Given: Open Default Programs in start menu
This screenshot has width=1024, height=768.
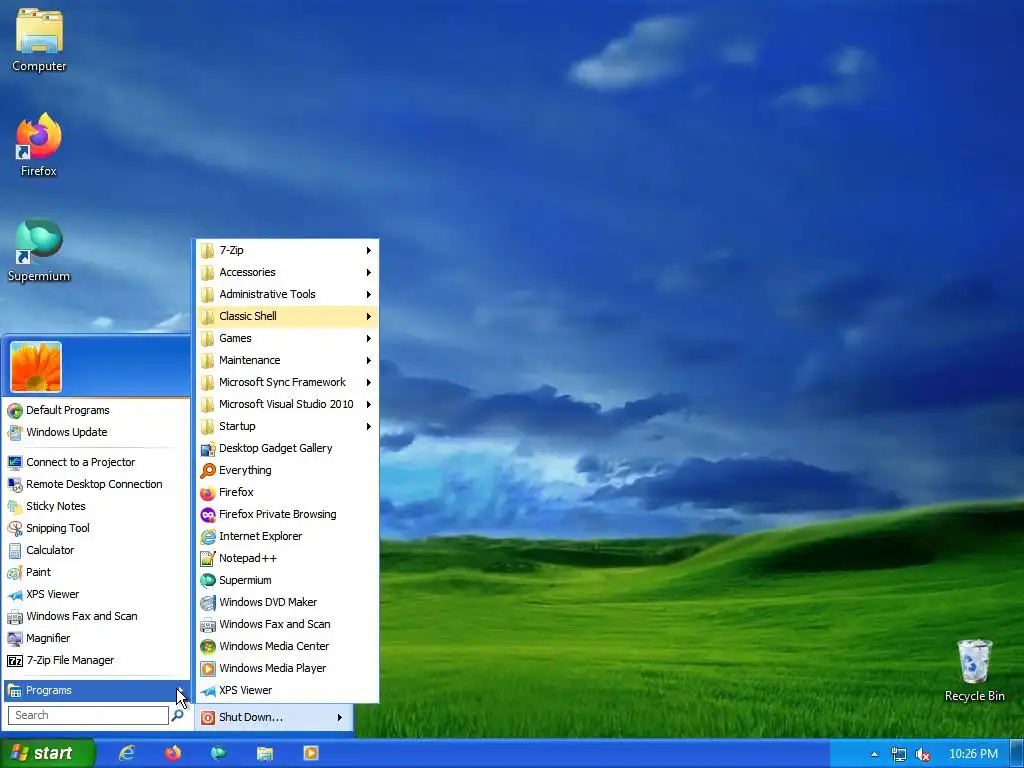Looking at the screenshot, I should (x=96, y=410).
